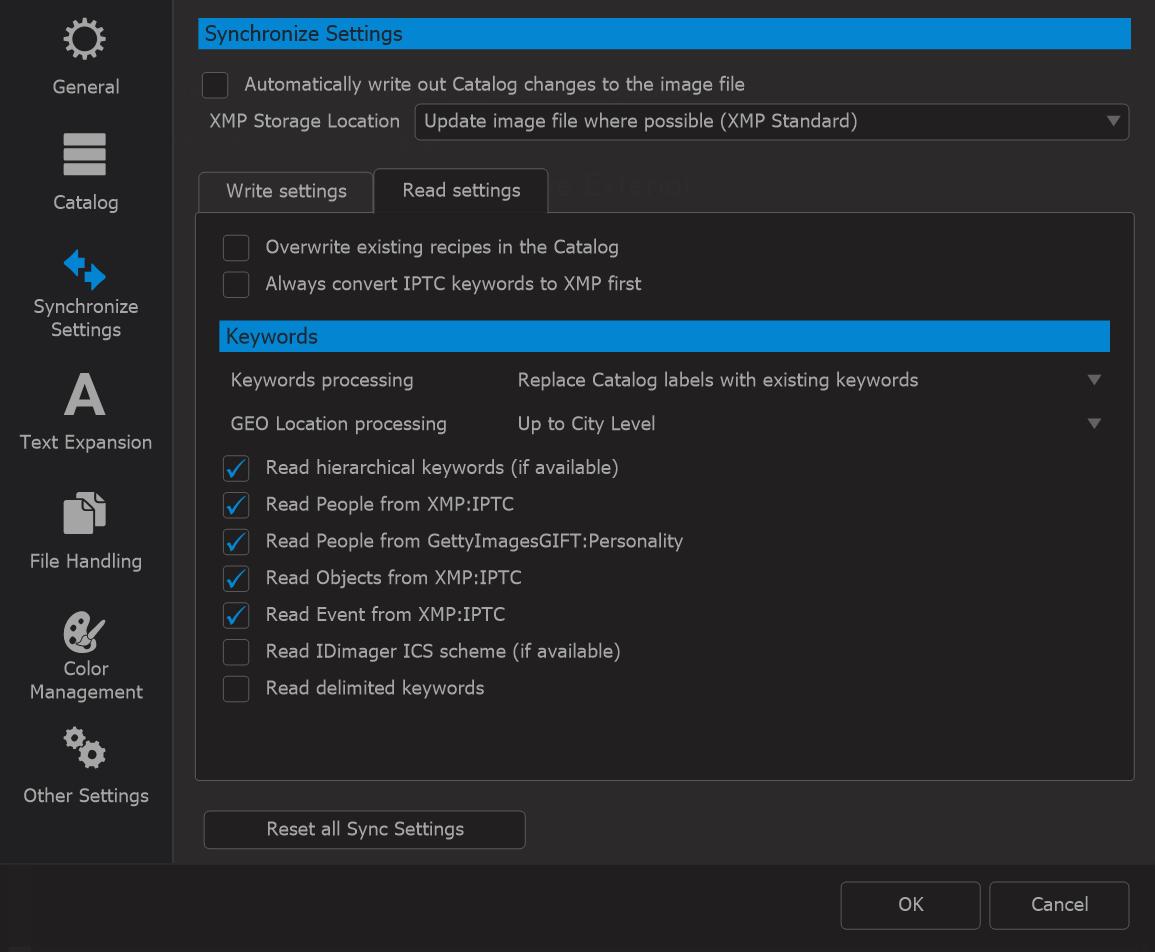Disable Read People from GettyImagesGIFT:Personality
The height and width of the screenshot is (952, 1155).
click(x=236, y=542)
